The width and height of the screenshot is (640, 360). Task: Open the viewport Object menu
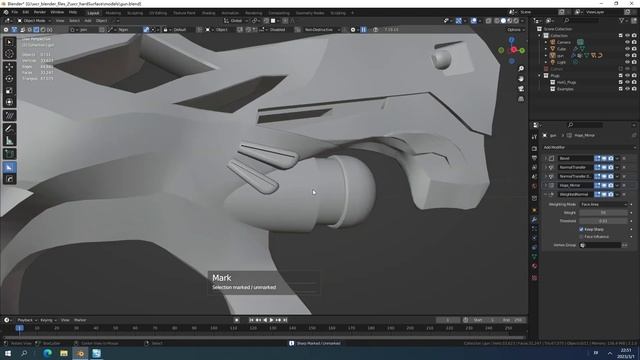101,20
